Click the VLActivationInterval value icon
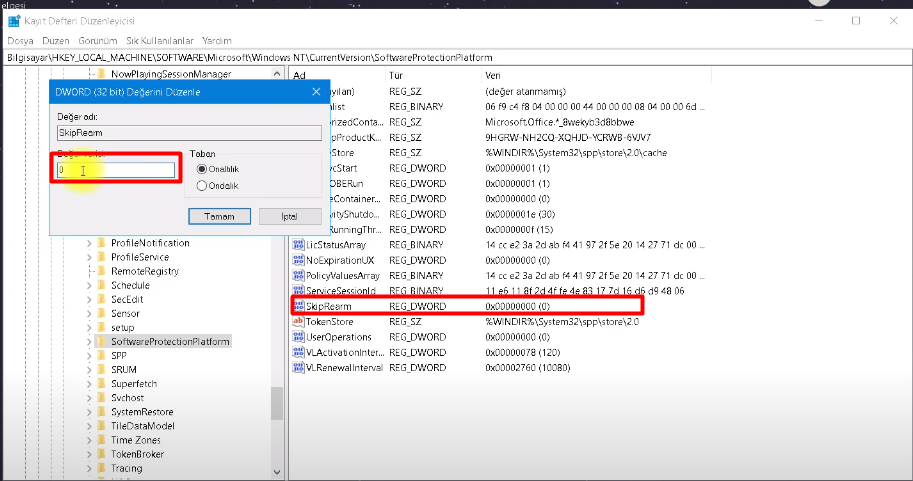 298,352
